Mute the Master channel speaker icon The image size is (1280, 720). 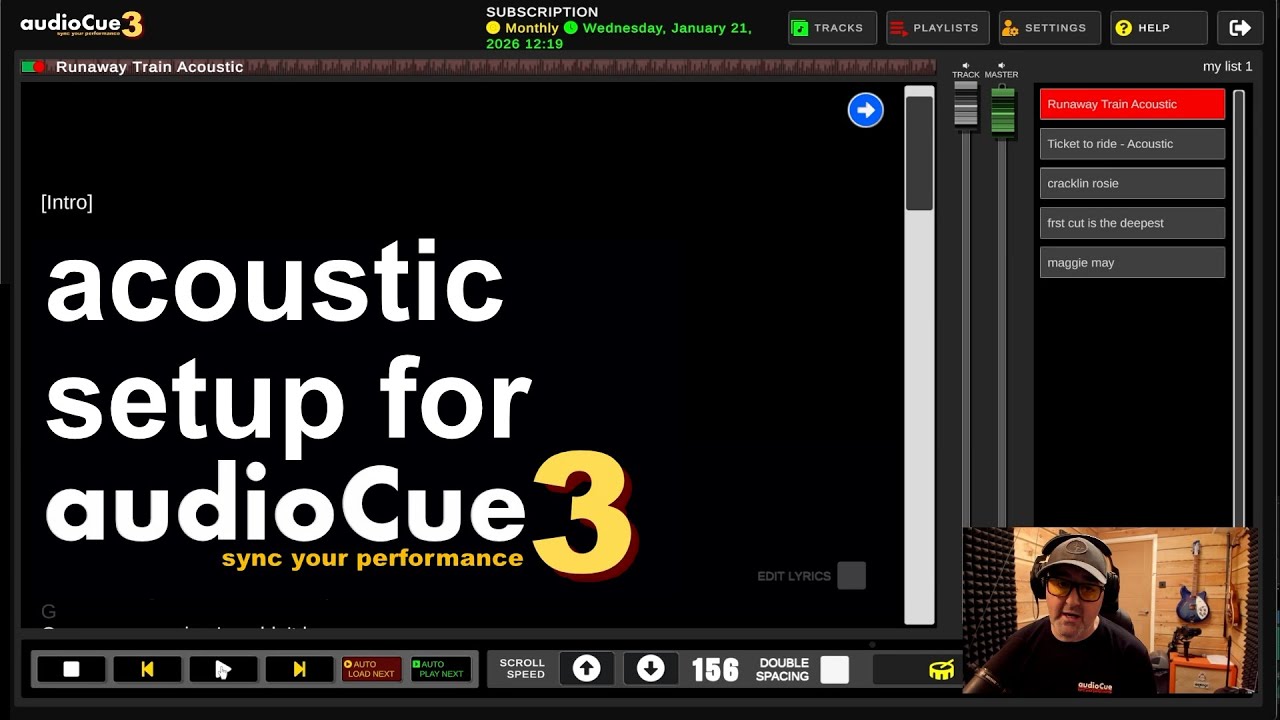(1001, 66)
